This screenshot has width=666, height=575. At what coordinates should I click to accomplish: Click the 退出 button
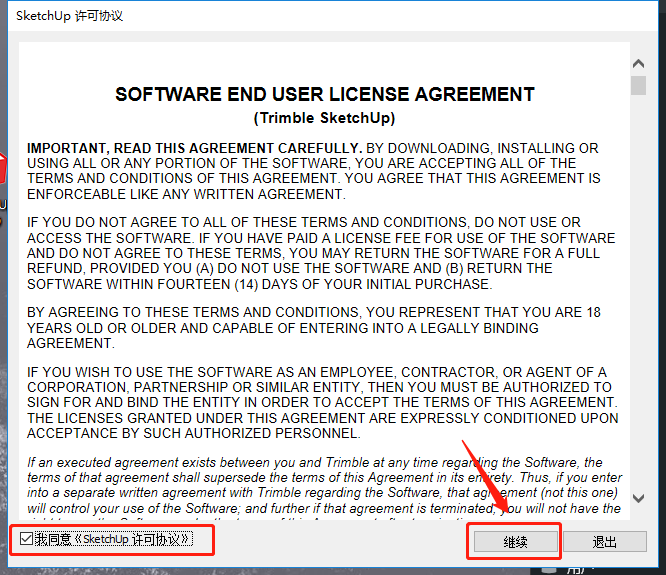point(605,542)
